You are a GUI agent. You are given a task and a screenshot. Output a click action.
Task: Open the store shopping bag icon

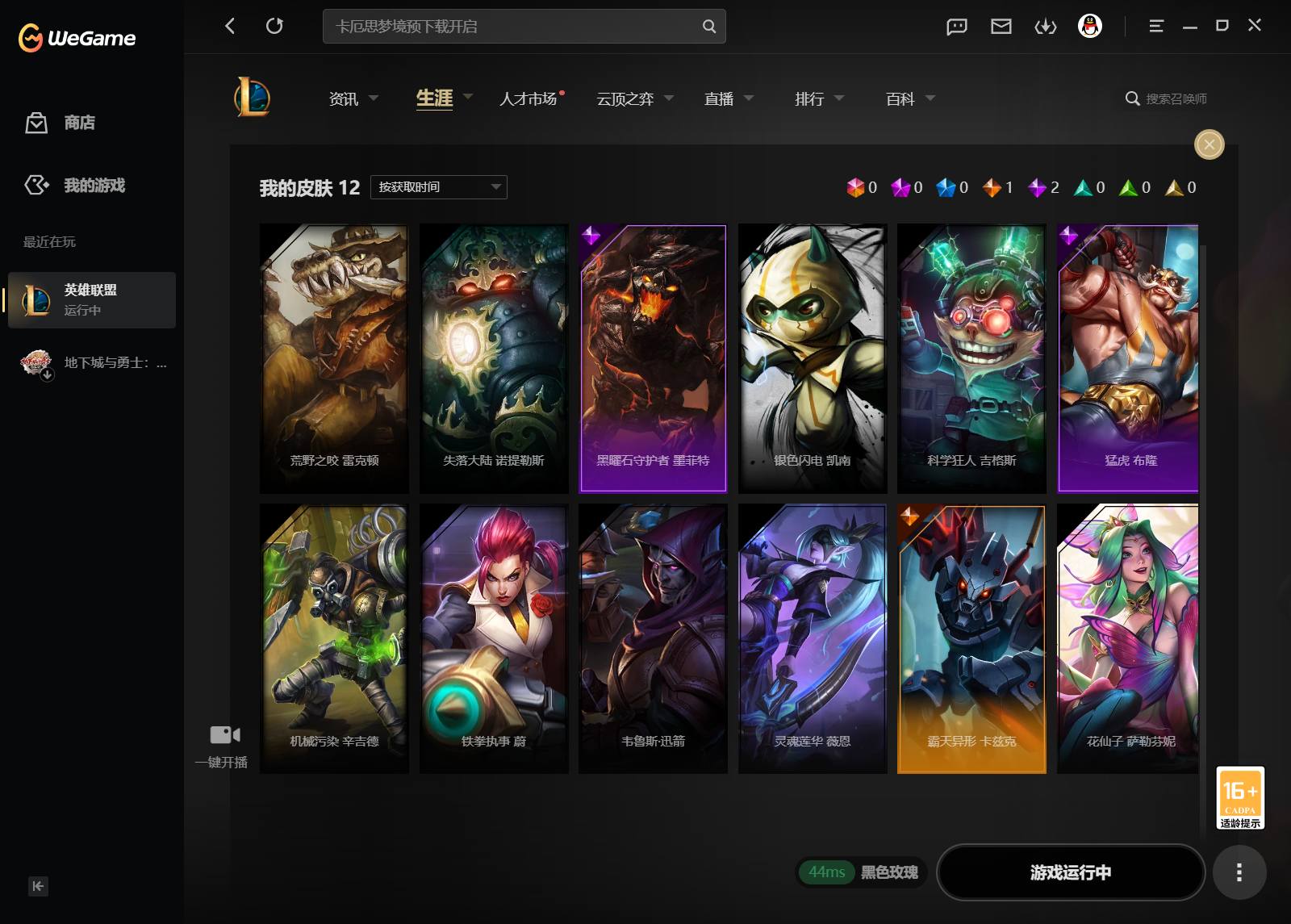[x=36, y=123]
